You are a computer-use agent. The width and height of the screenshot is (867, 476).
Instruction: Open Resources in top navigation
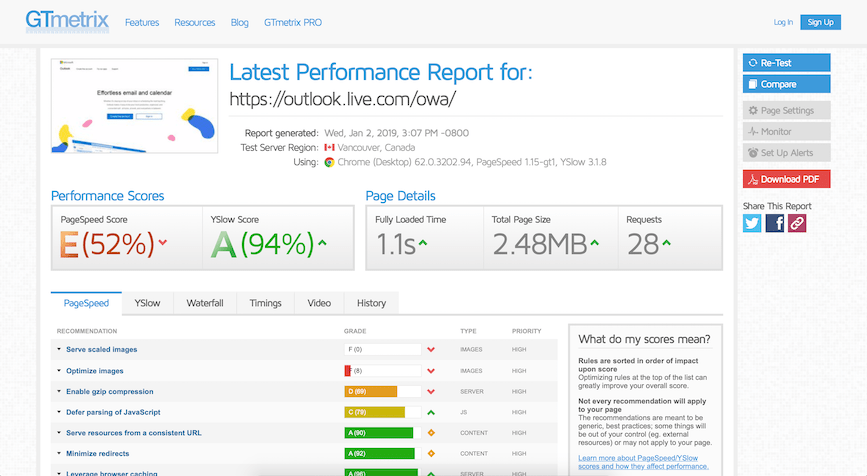coord(195,23)
